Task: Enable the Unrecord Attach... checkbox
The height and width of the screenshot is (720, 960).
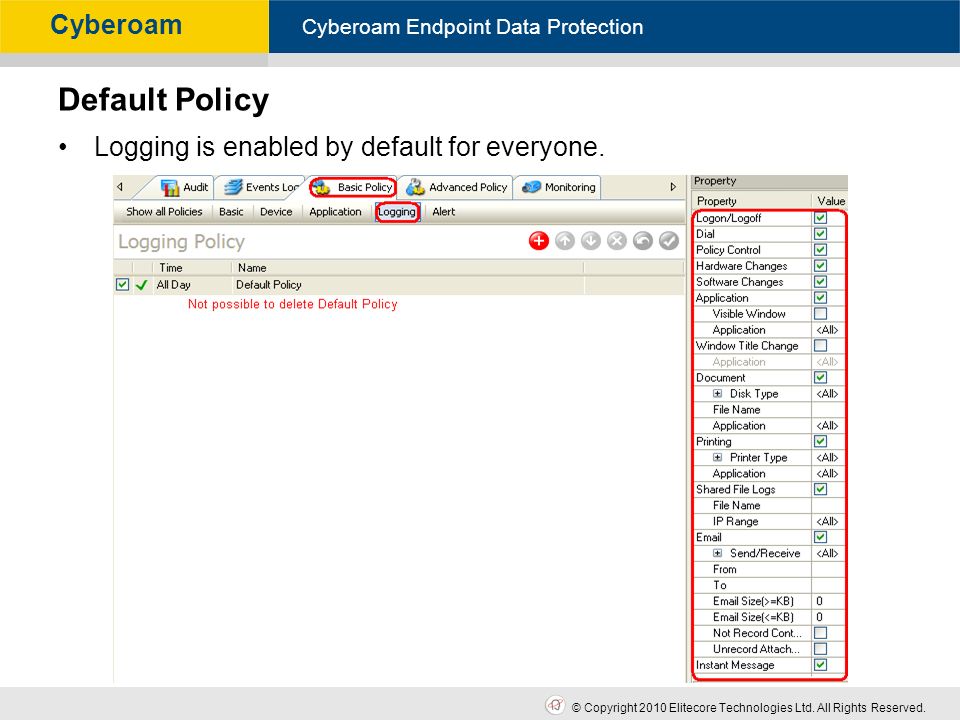Action: click(x=820, y=649)
